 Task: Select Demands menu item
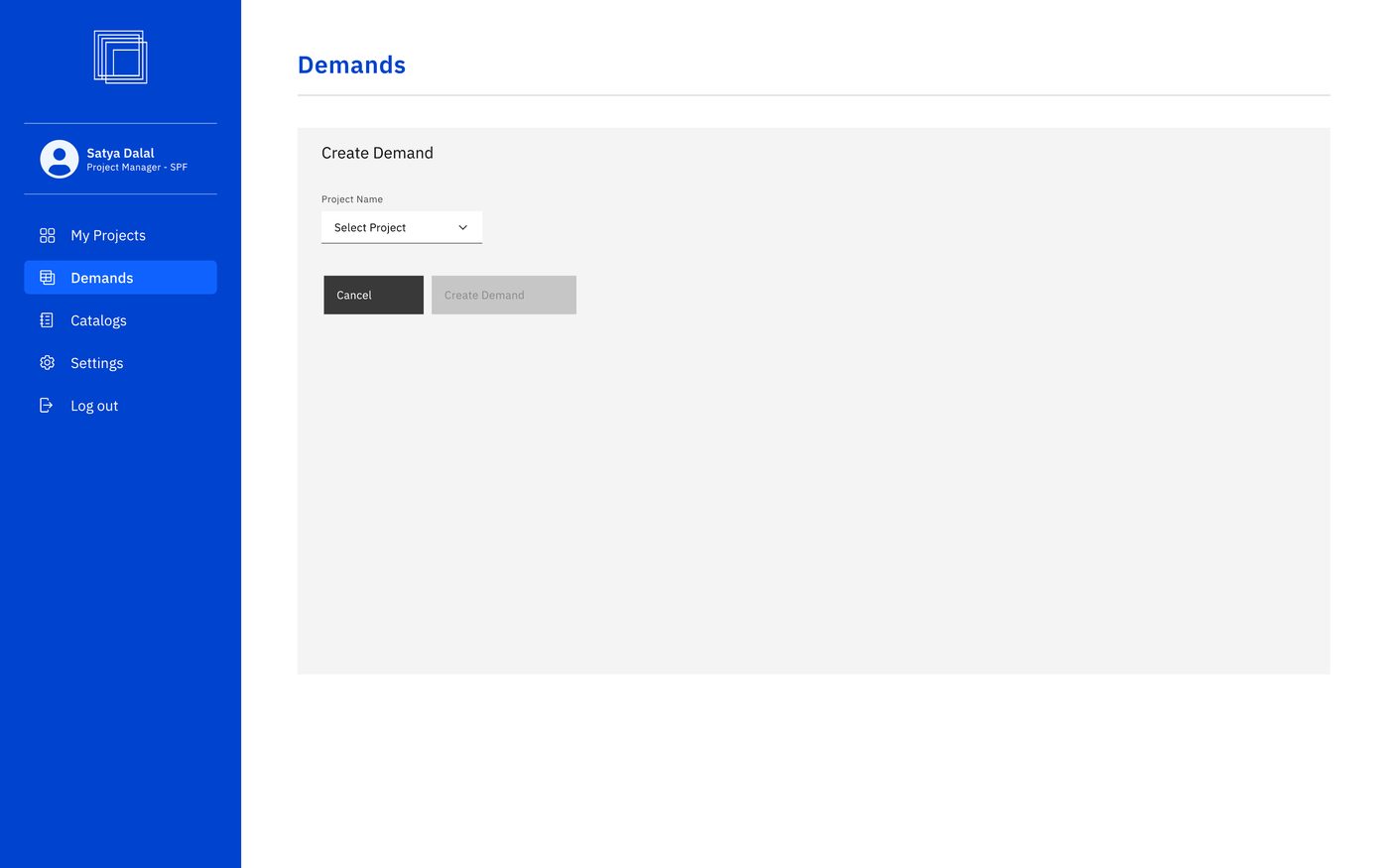[120, 278]
